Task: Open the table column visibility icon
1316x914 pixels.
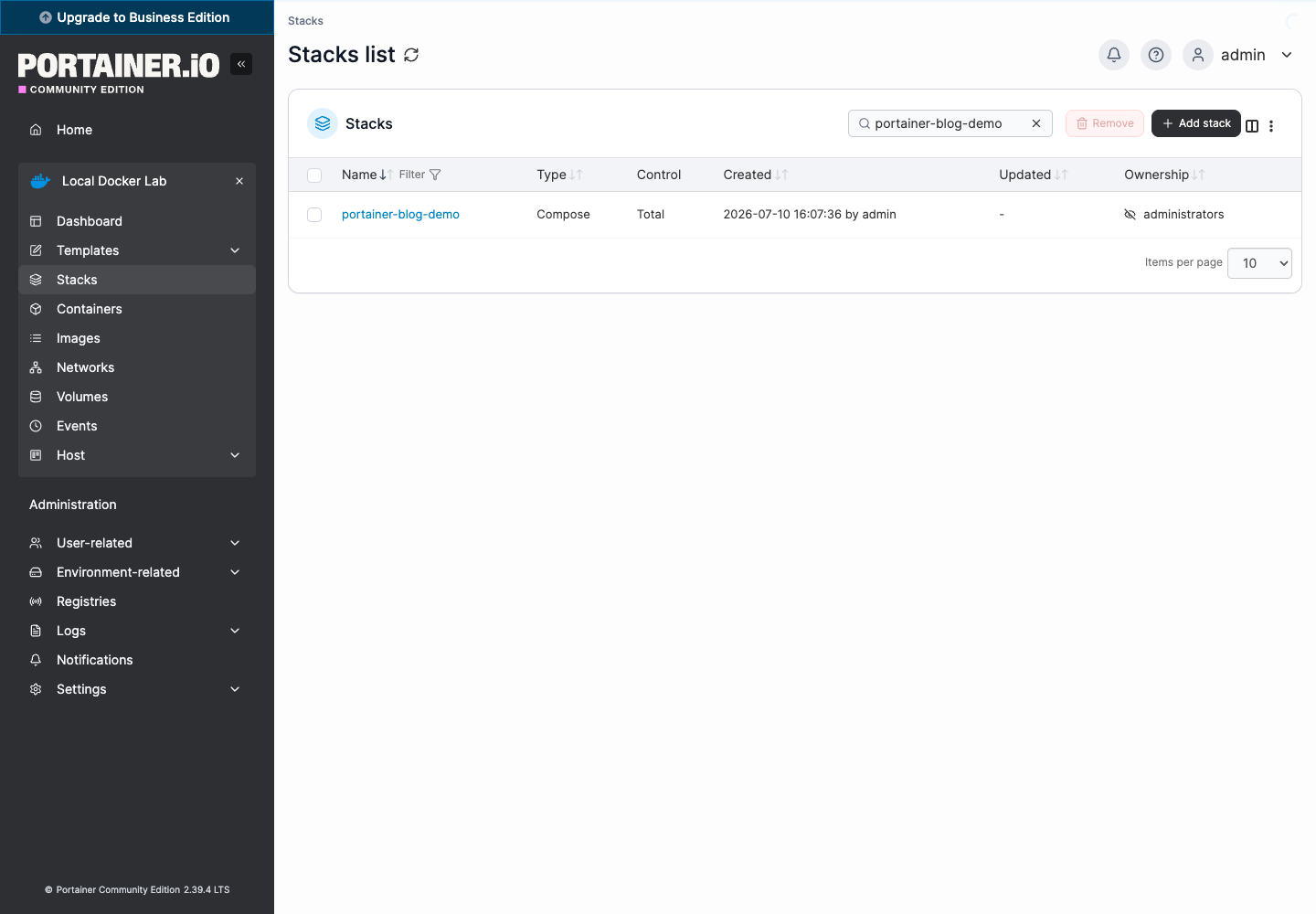Action: [1252, 126]
